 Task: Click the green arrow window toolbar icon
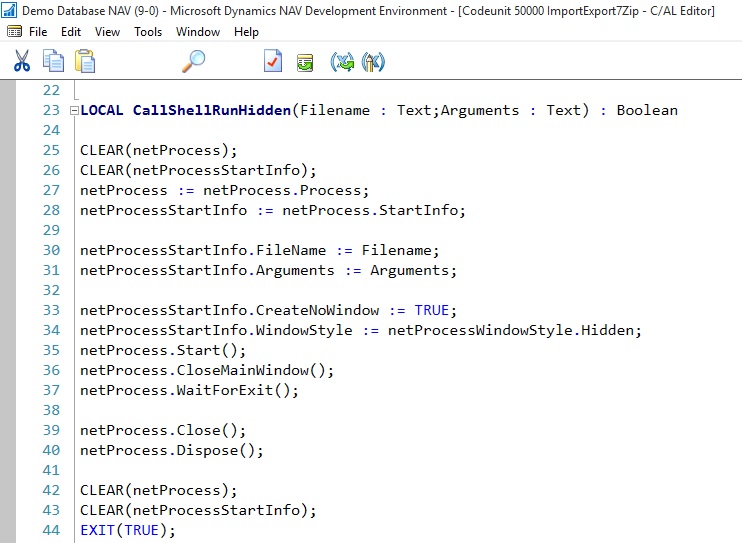tap(305, 62)
